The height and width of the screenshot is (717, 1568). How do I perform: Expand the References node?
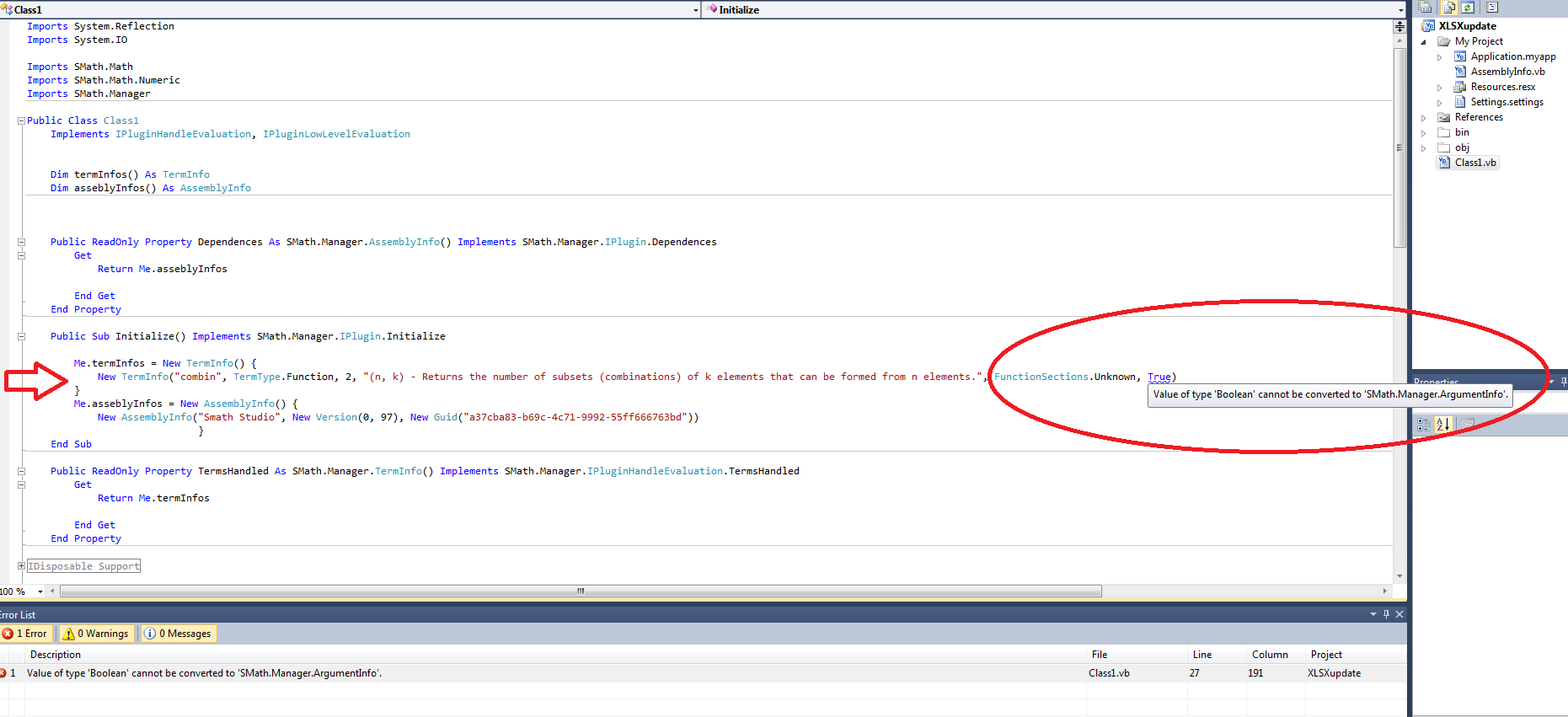1424,118
